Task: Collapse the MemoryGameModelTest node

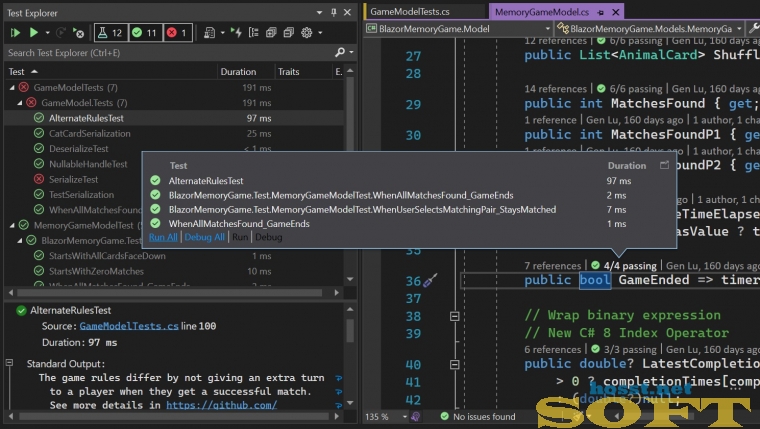Action: click(12, 225)
